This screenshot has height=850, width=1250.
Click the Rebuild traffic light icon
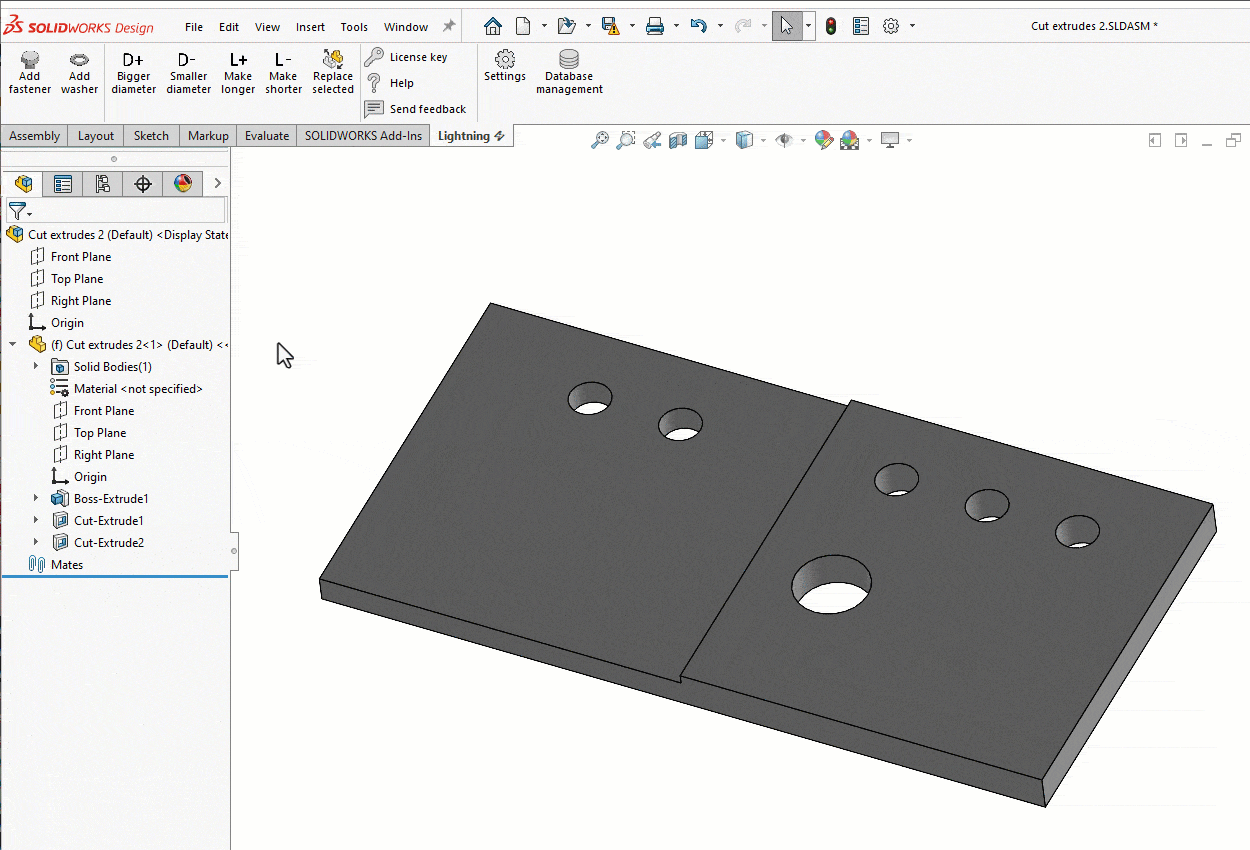point(831,27)
